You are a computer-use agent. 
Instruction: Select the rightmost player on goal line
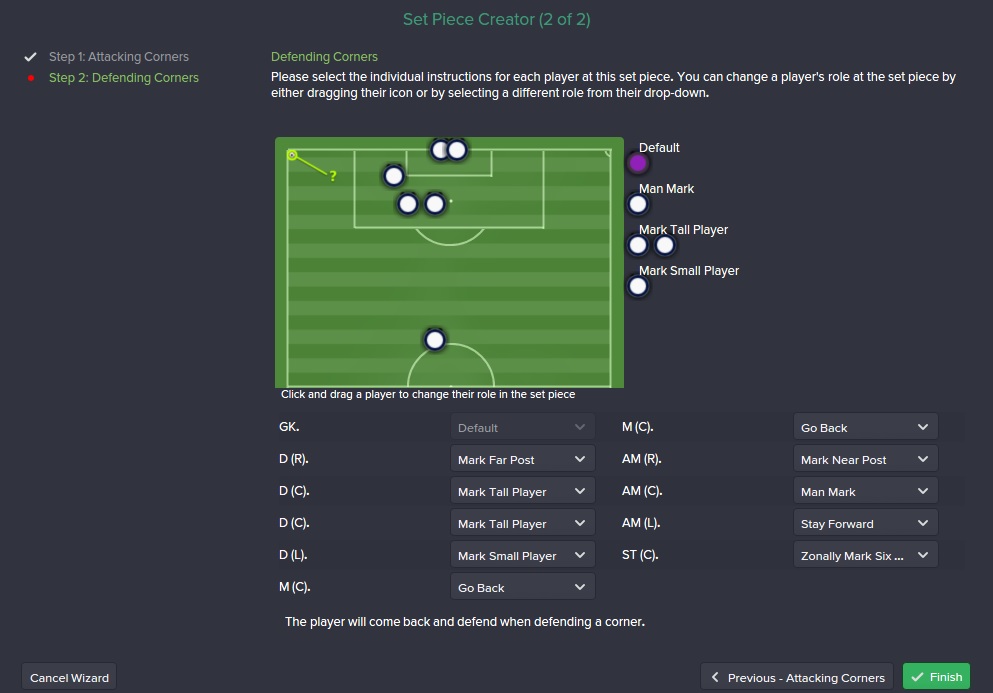tap(457, 150)
